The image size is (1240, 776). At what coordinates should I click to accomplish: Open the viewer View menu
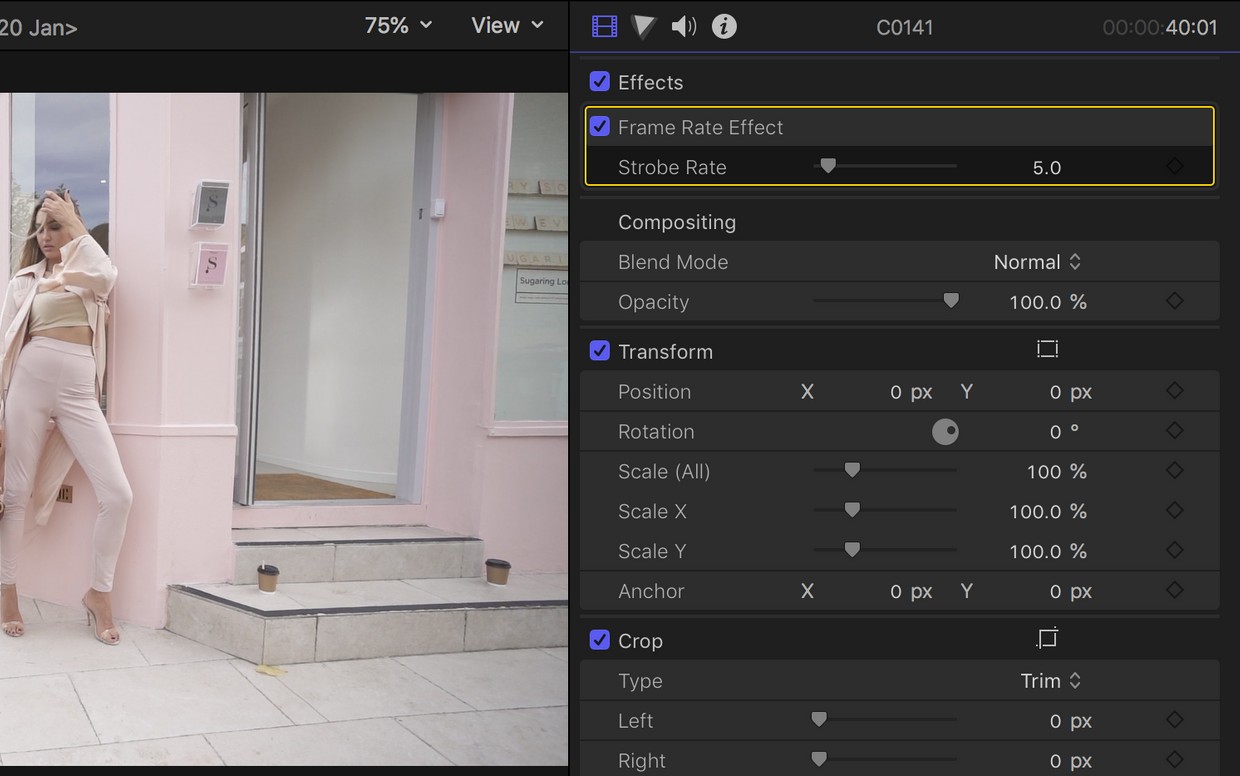[x=507, y=26]
